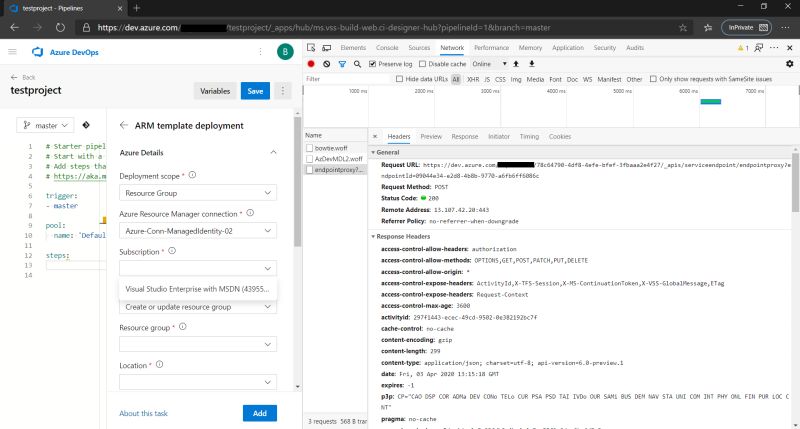
Task: Click the Save pipeline button
Action: (255, 91)
